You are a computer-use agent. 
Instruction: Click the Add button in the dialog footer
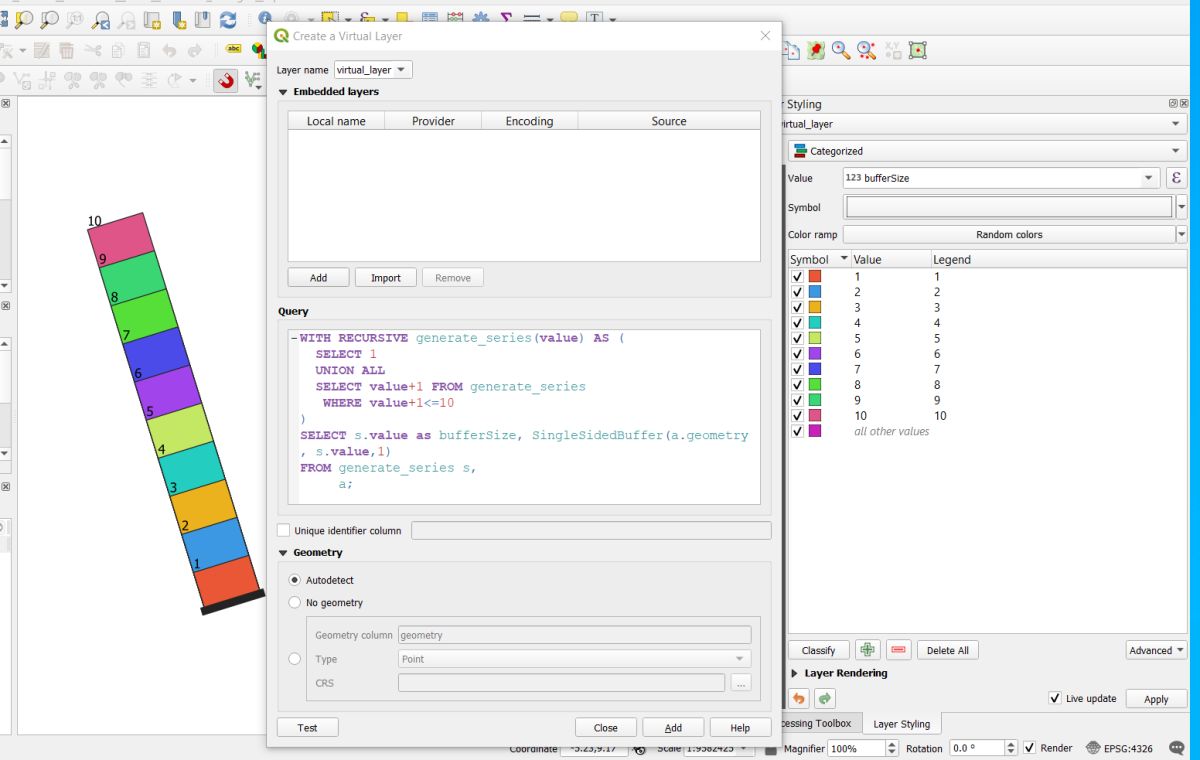point(673,728)
